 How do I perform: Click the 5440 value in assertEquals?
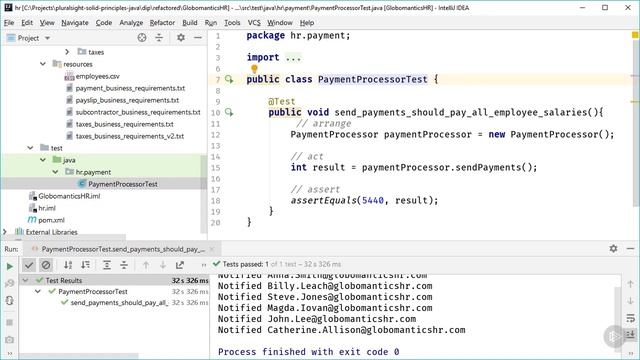pyautogui.click(x=373, y=200)
